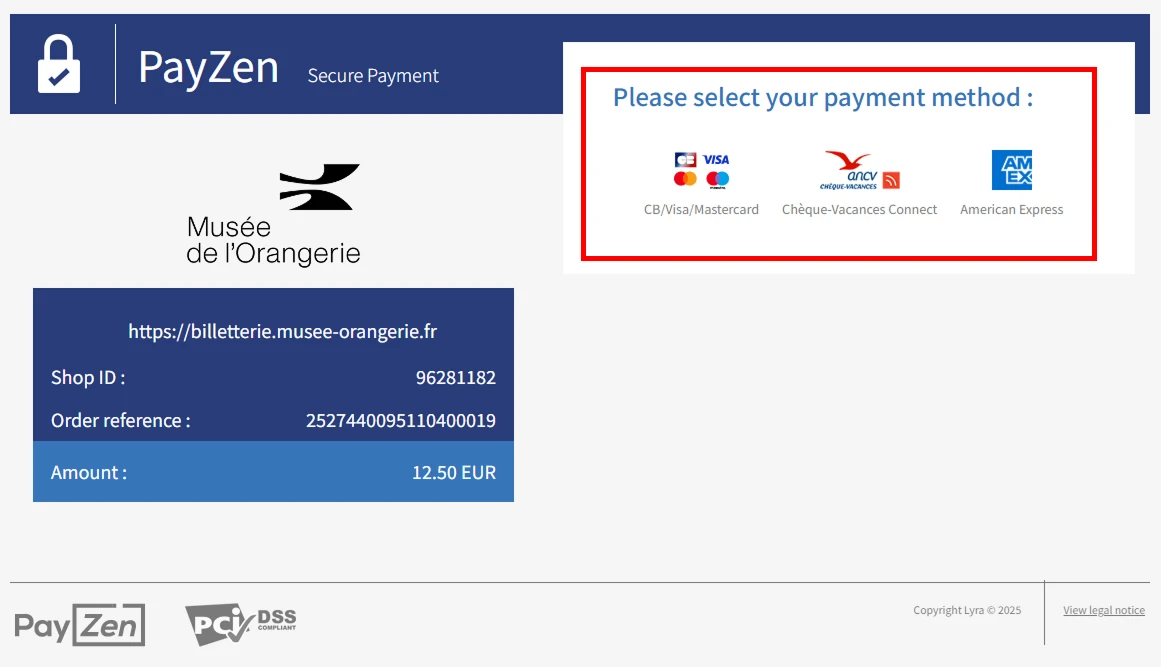The image size is (1161, 667).
Task: Click the Musée de l'Orangerie logo
Action: [273, 215]
